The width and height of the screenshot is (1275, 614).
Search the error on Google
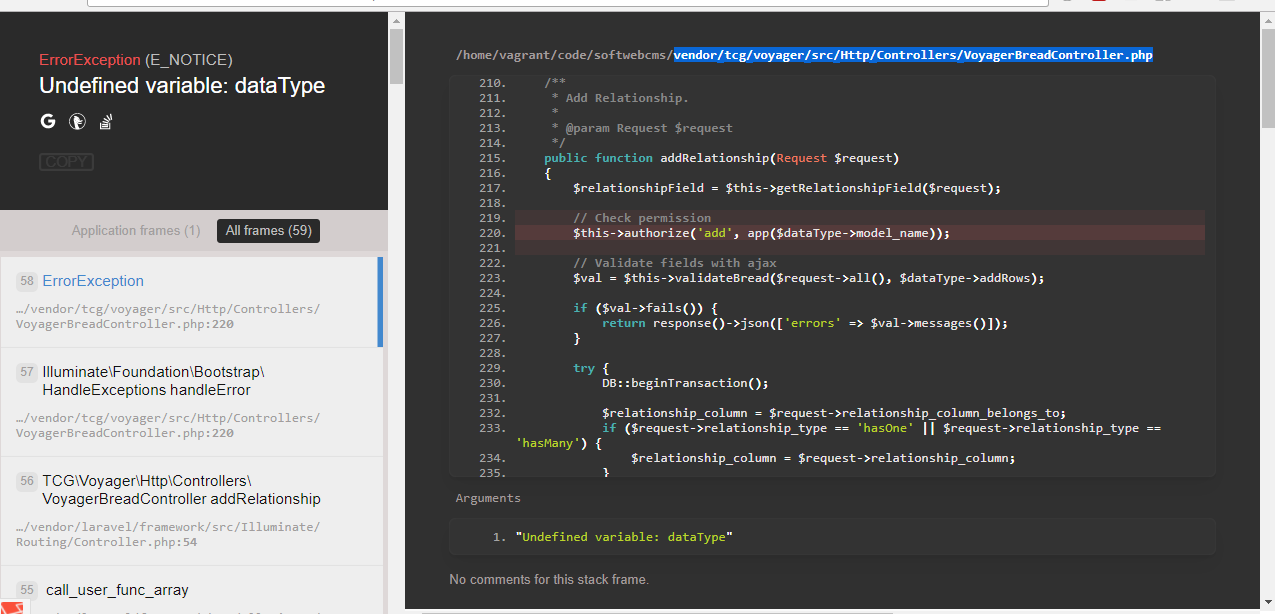(47, 121)
